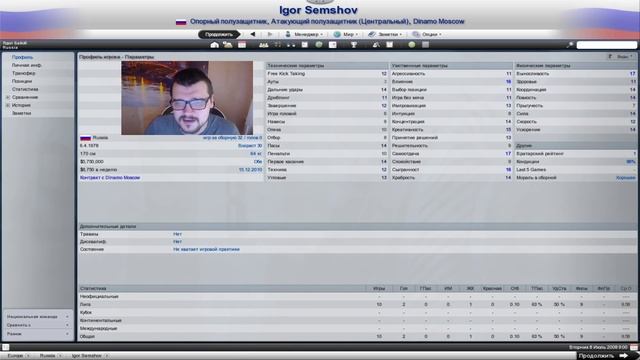This screenshot has width=640, height=360.
Task: Click the Гол column header in statistics
Action: (x=403, y=288)
